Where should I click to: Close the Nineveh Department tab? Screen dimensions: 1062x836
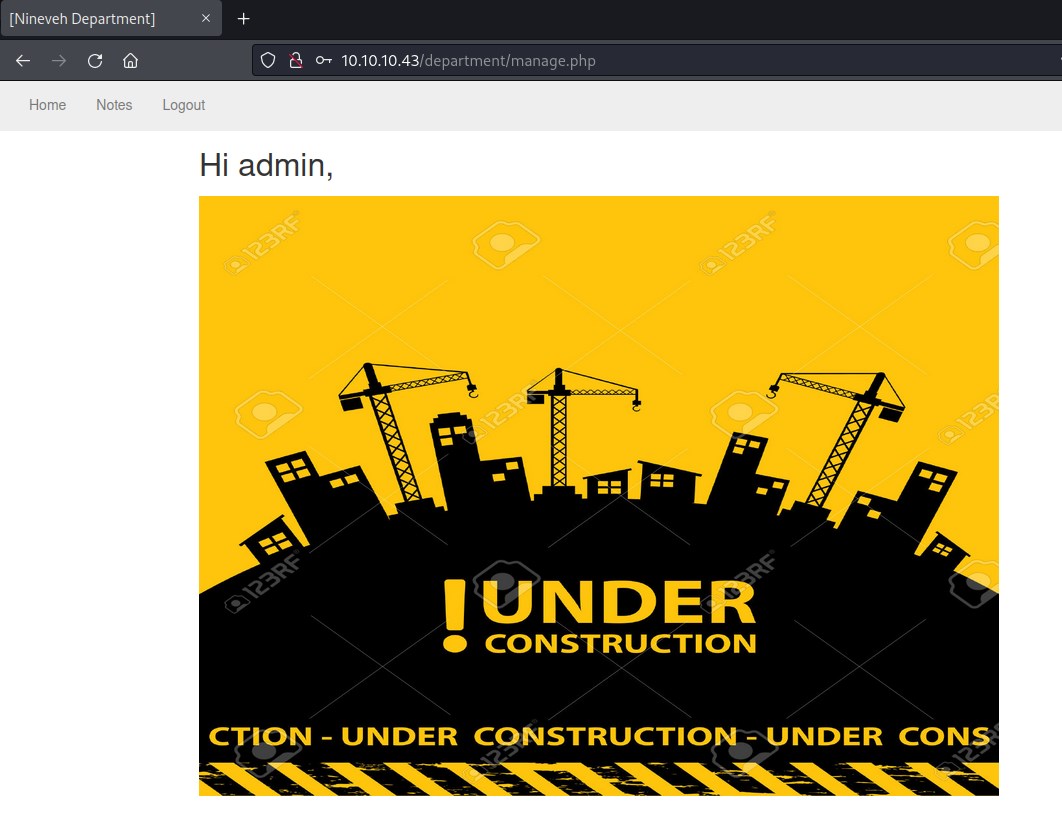point(206,19)
